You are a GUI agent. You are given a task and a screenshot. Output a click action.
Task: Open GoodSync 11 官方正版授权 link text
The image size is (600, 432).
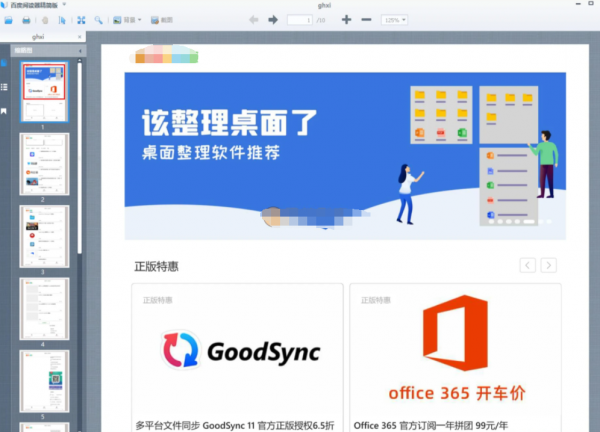tap(235, 425)
